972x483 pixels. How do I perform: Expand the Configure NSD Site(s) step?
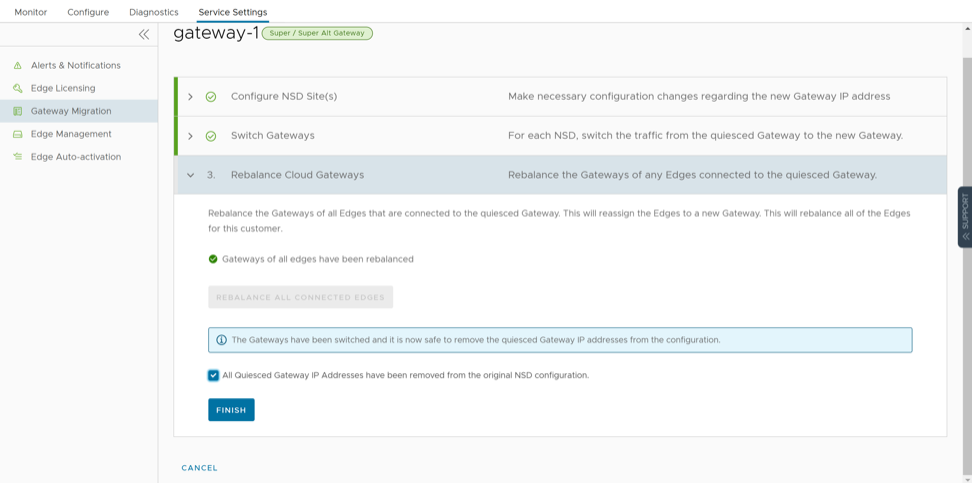pyautogui.click(x=190, y=97)
